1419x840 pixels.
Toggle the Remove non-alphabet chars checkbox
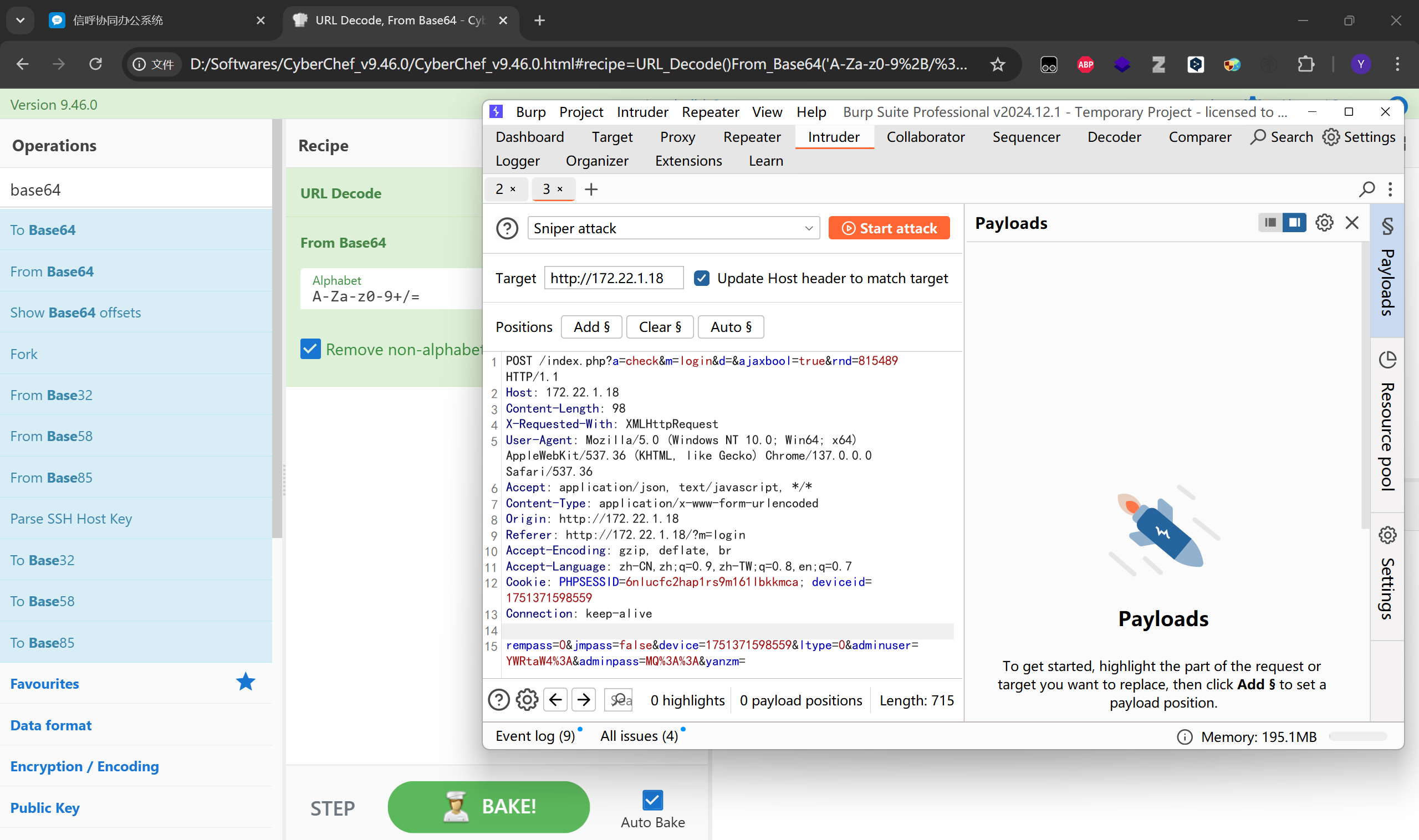point(310,349)
